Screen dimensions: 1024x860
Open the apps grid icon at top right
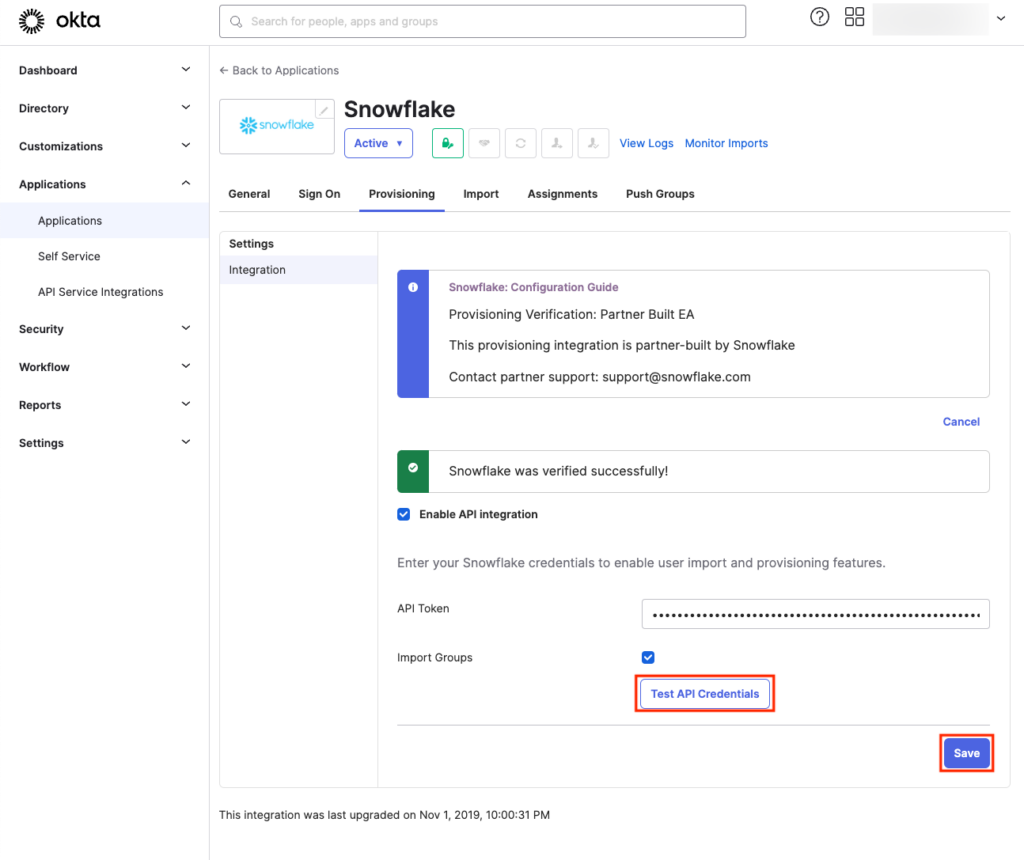pyautogui.click(x=854, y=17)
